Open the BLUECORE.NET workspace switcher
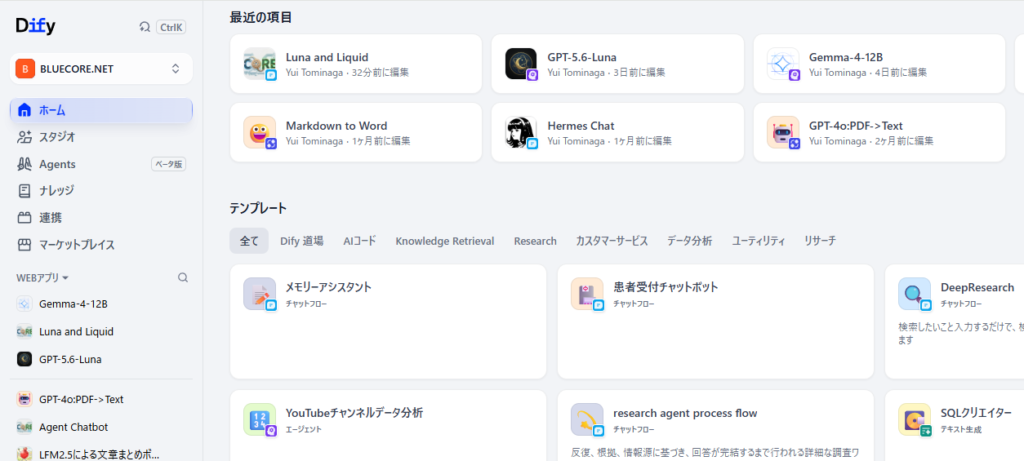The width and height of the screenshot is (1024, 461). point(101,69)
